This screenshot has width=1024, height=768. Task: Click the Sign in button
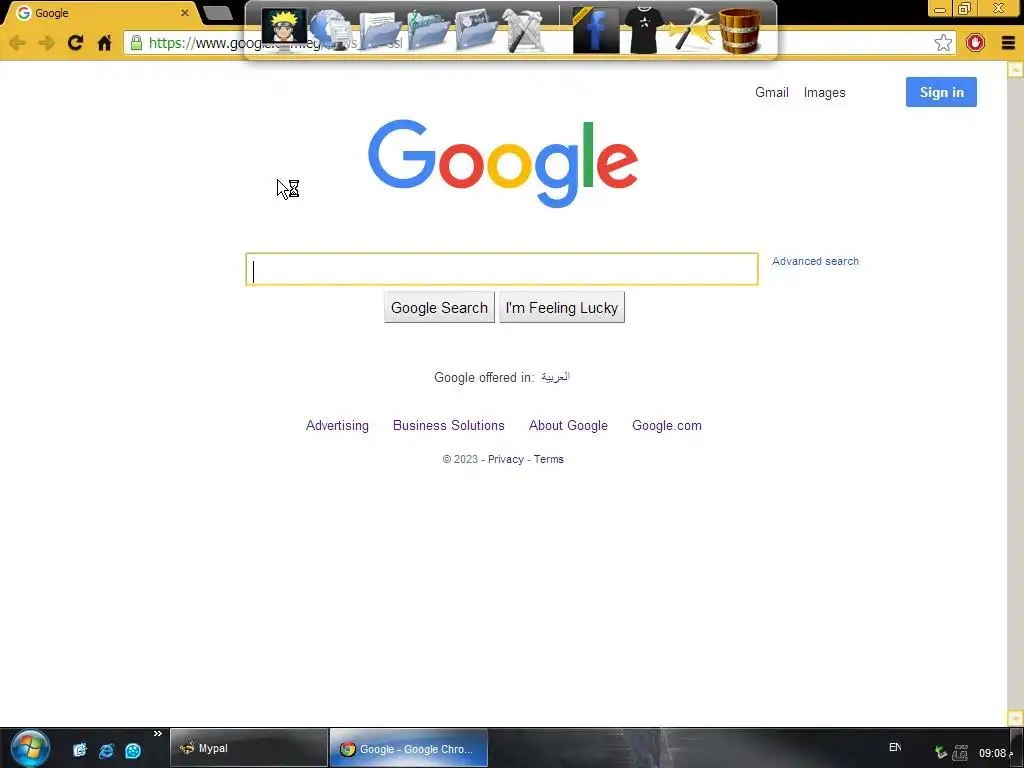click(x=941, y=92)
